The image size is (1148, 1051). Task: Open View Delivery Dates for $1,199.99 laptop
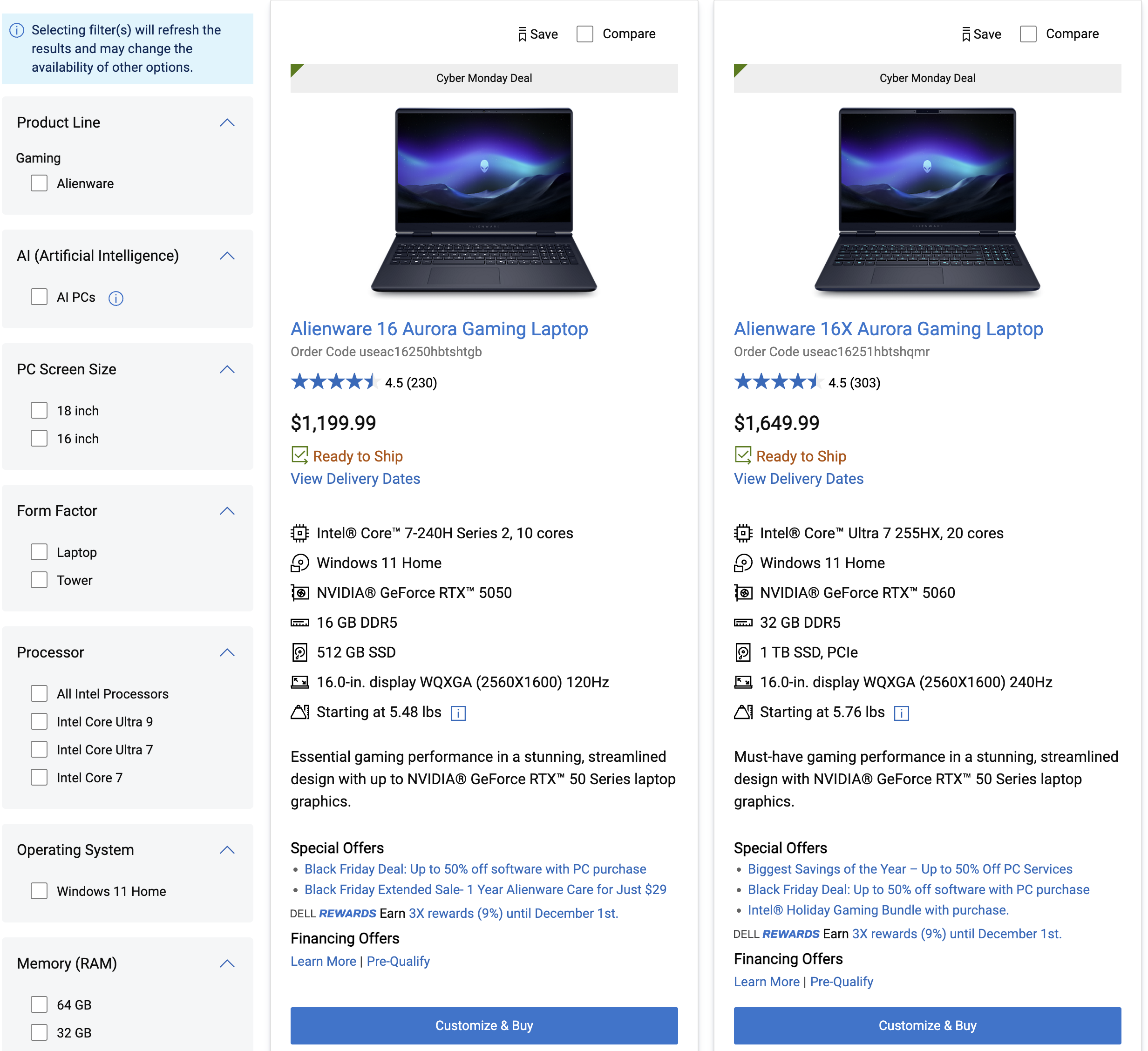click(355, 479)
